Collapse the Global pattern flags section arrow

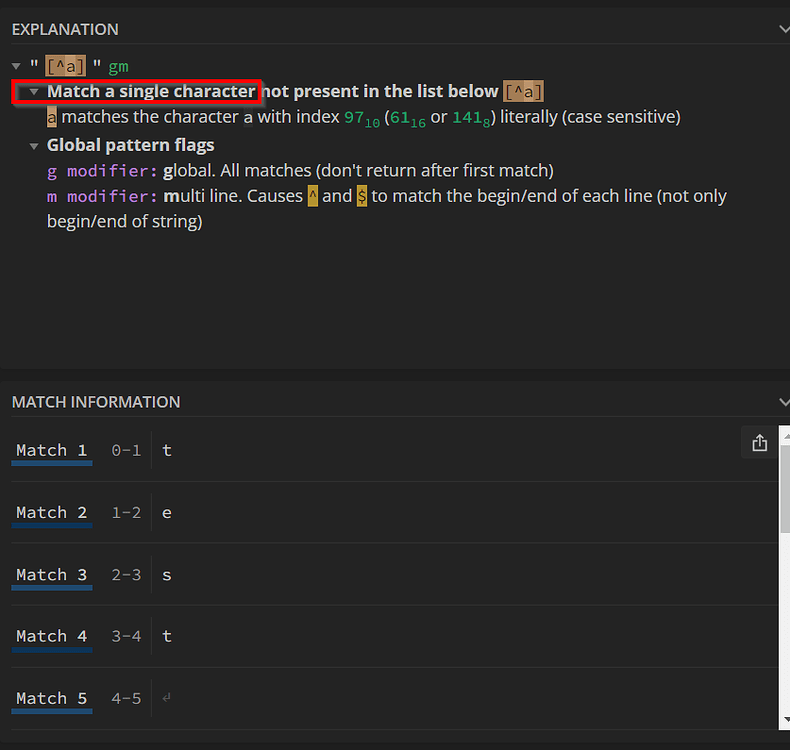pyautogui.click(x=34, y=146)
